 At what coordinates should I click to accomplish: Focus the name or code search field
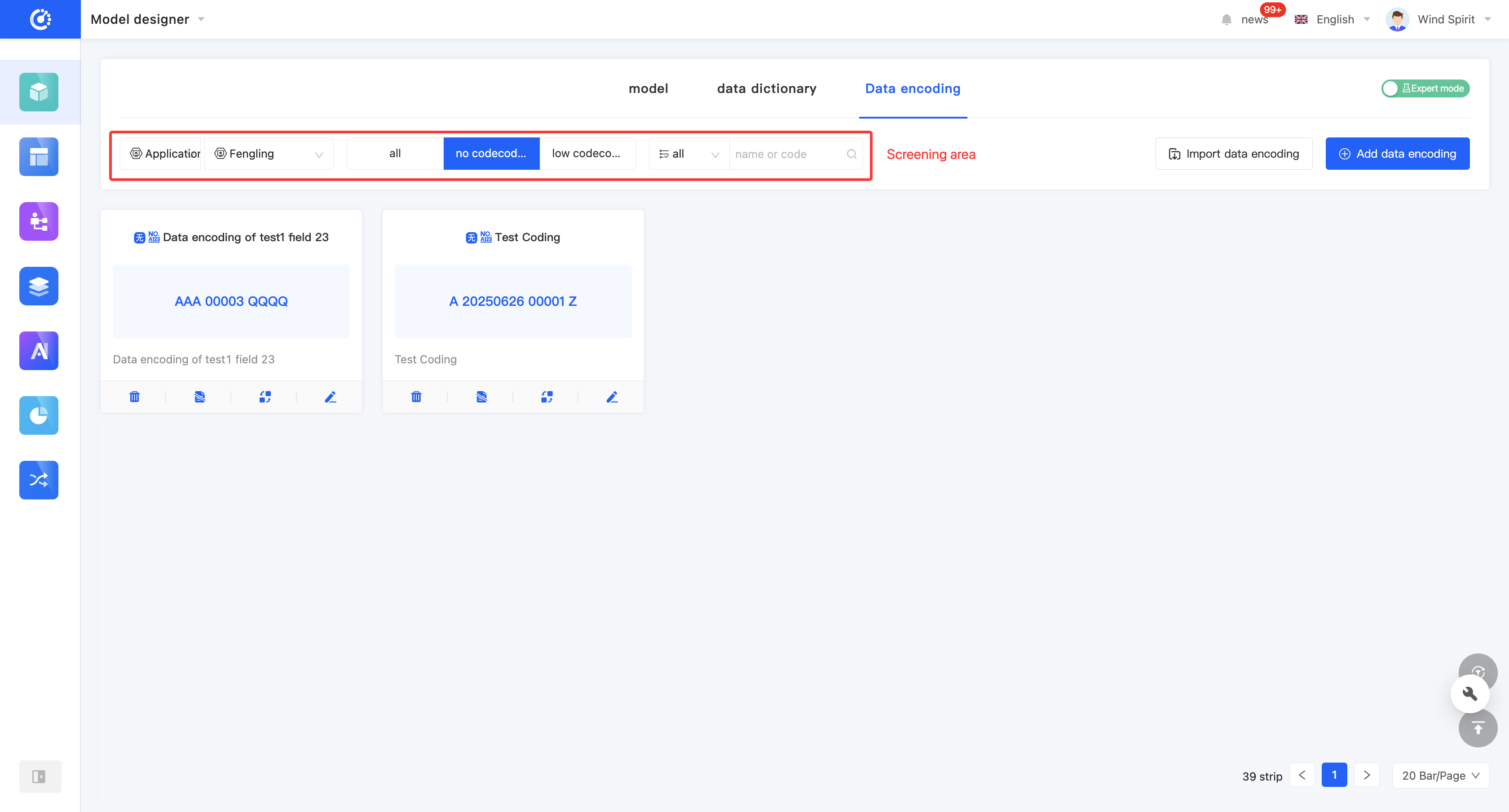coord(787,154)
